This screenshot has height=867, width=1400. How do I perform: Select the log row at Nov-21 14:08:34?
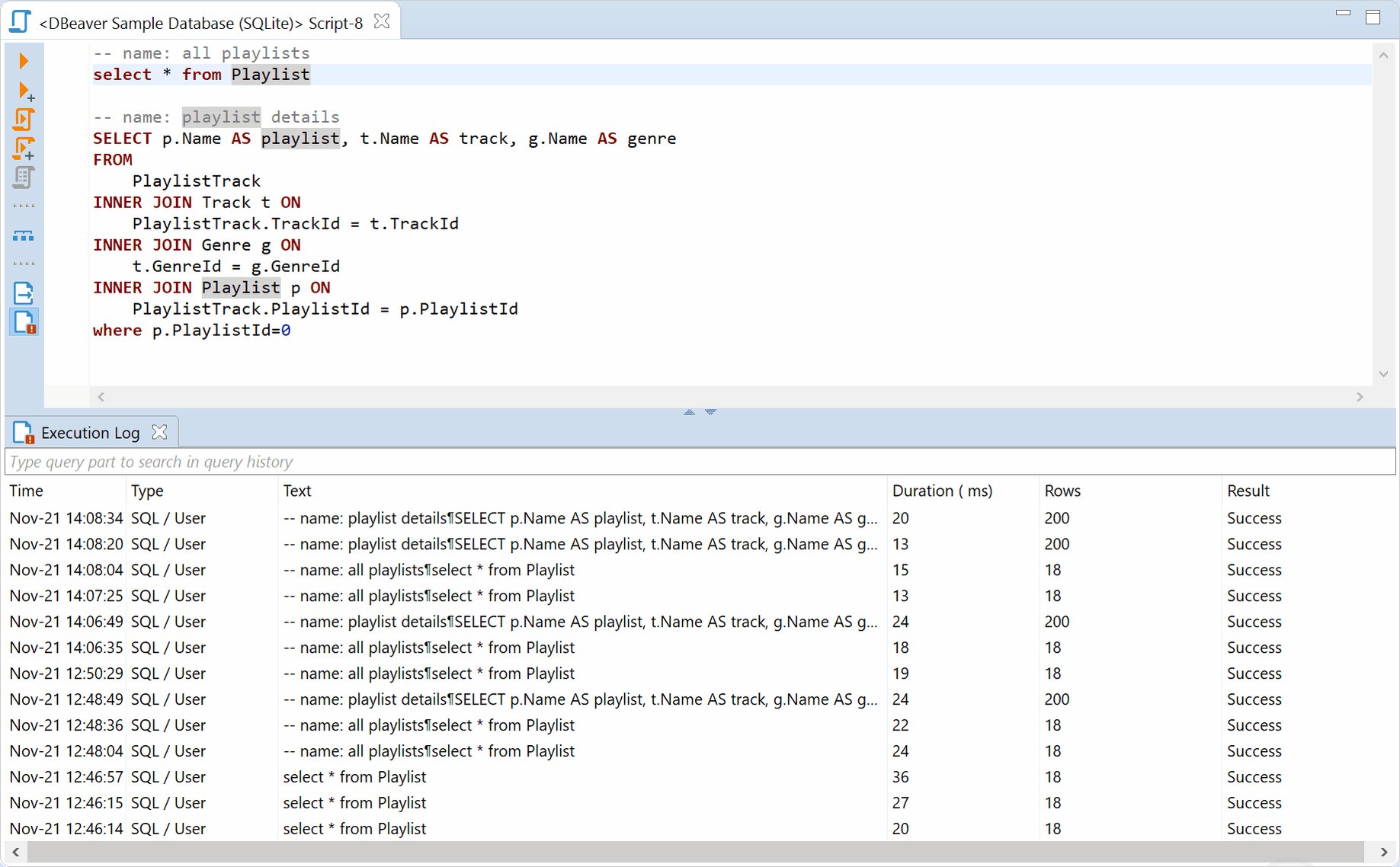pos(700,518)
